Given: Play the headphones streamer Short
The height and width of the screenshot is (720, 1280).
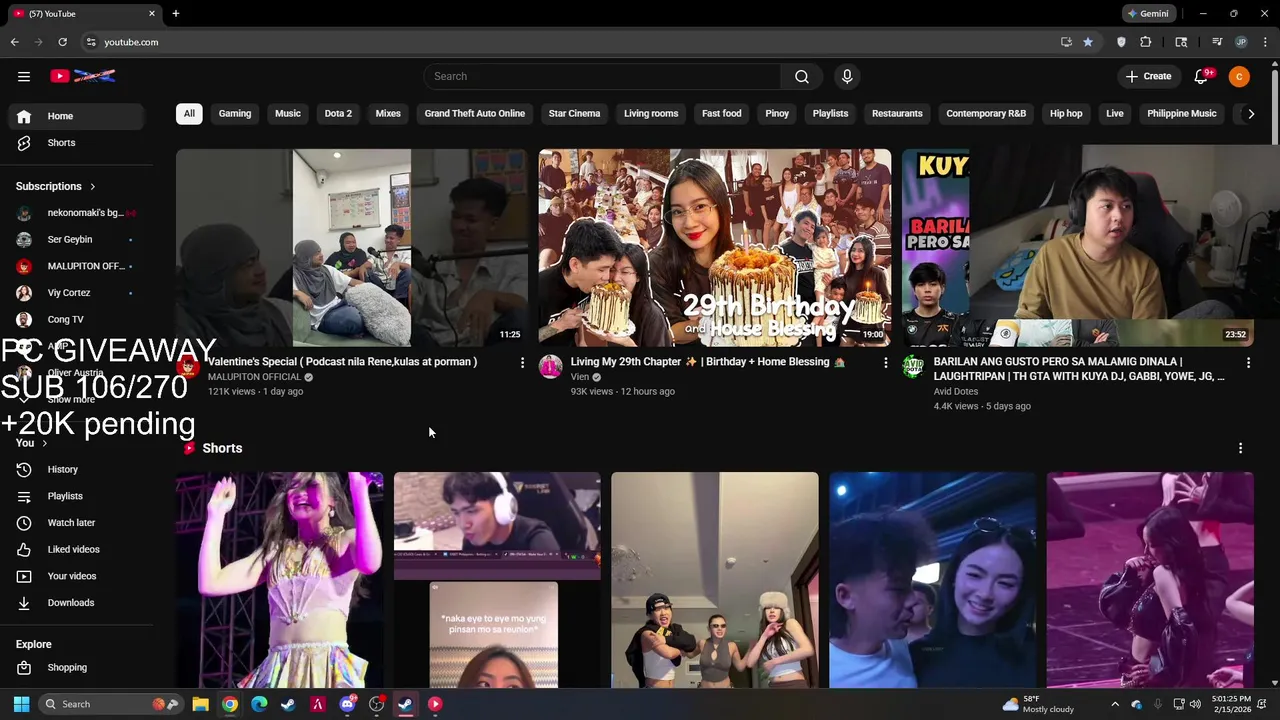Looking at the screenshot, I should pyautogui.click(x=497, y=580).
